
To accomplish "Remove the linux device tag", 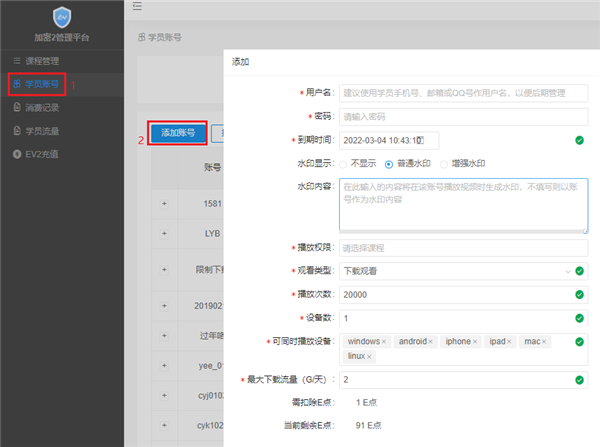I will pos(369,356).
